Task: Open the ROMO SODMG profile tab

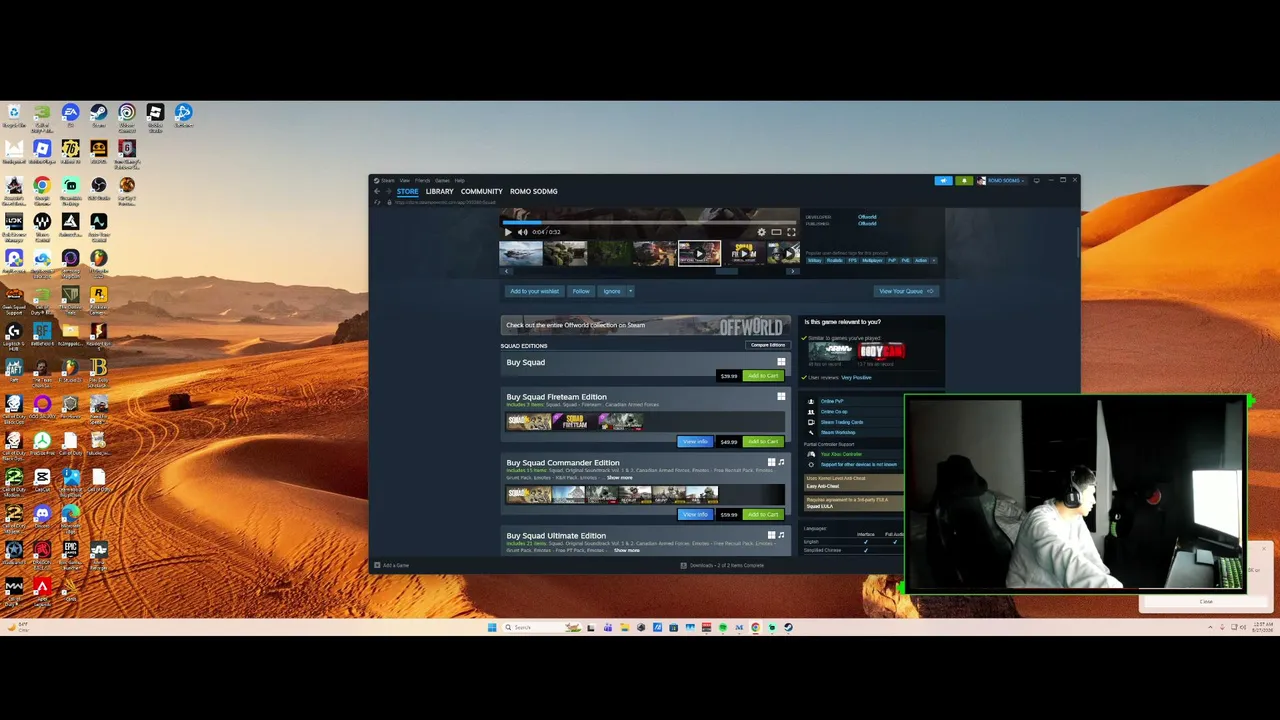Action: [x=533, y=191]
